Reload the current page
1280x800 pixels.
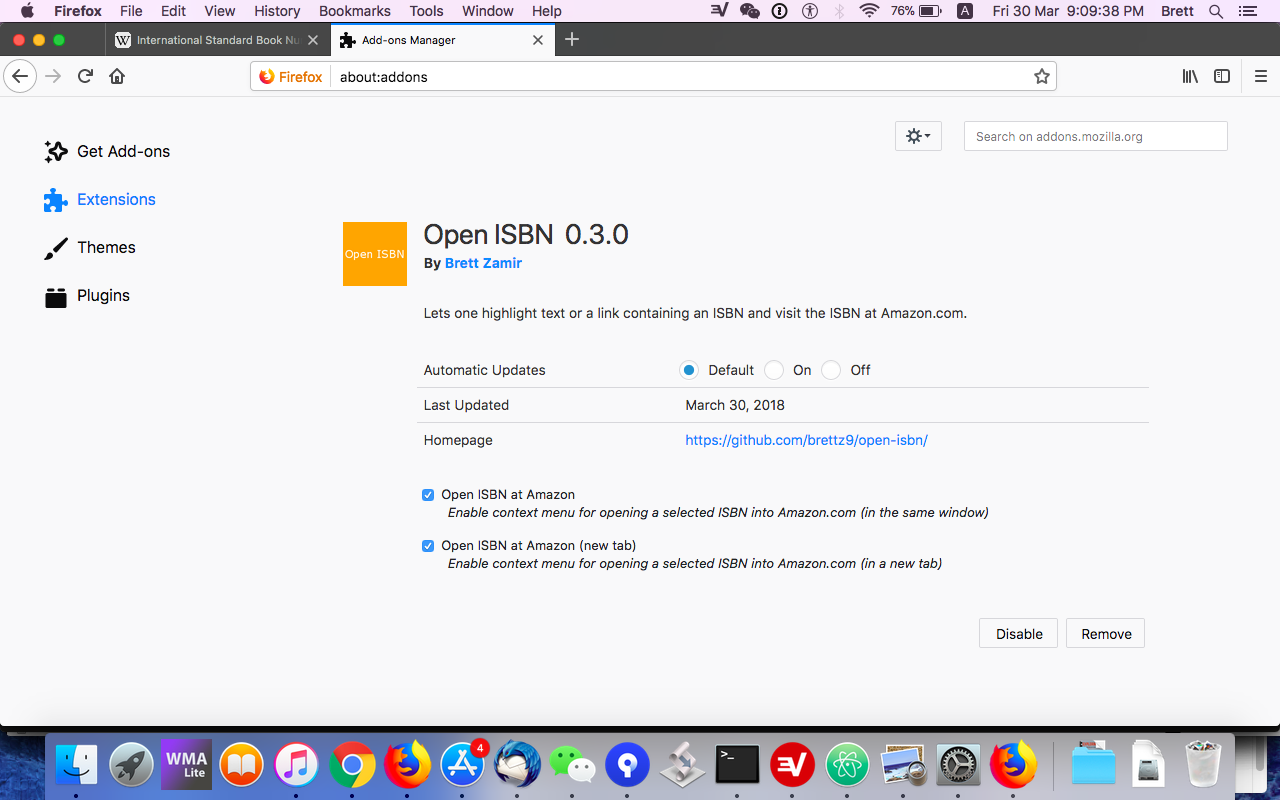[86, 76]
